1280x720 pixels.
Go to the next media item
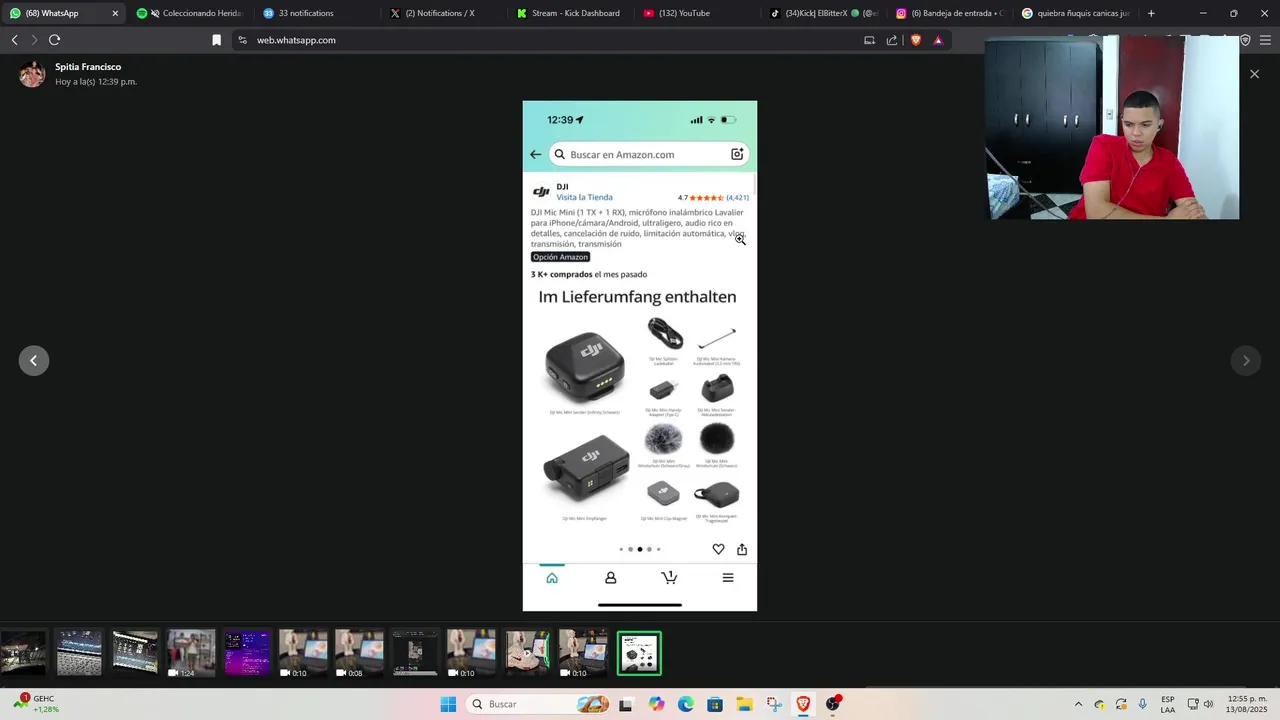[1246, 361]
